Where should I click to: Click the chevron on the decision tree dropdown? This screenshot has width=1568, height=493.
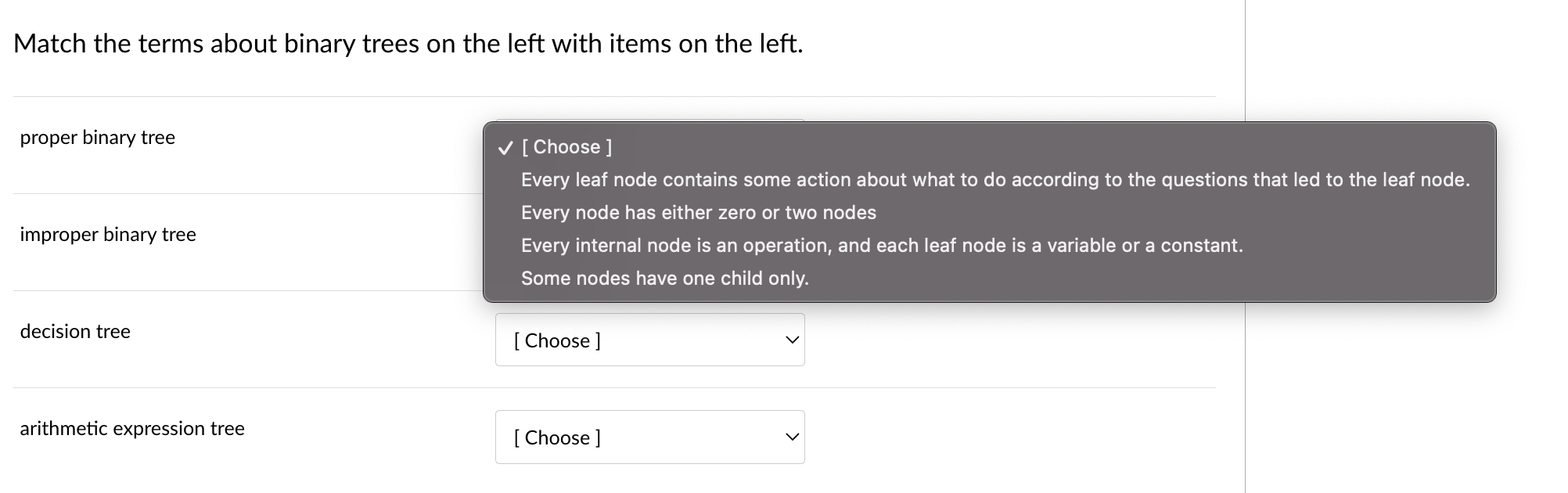tap(792, 339)
